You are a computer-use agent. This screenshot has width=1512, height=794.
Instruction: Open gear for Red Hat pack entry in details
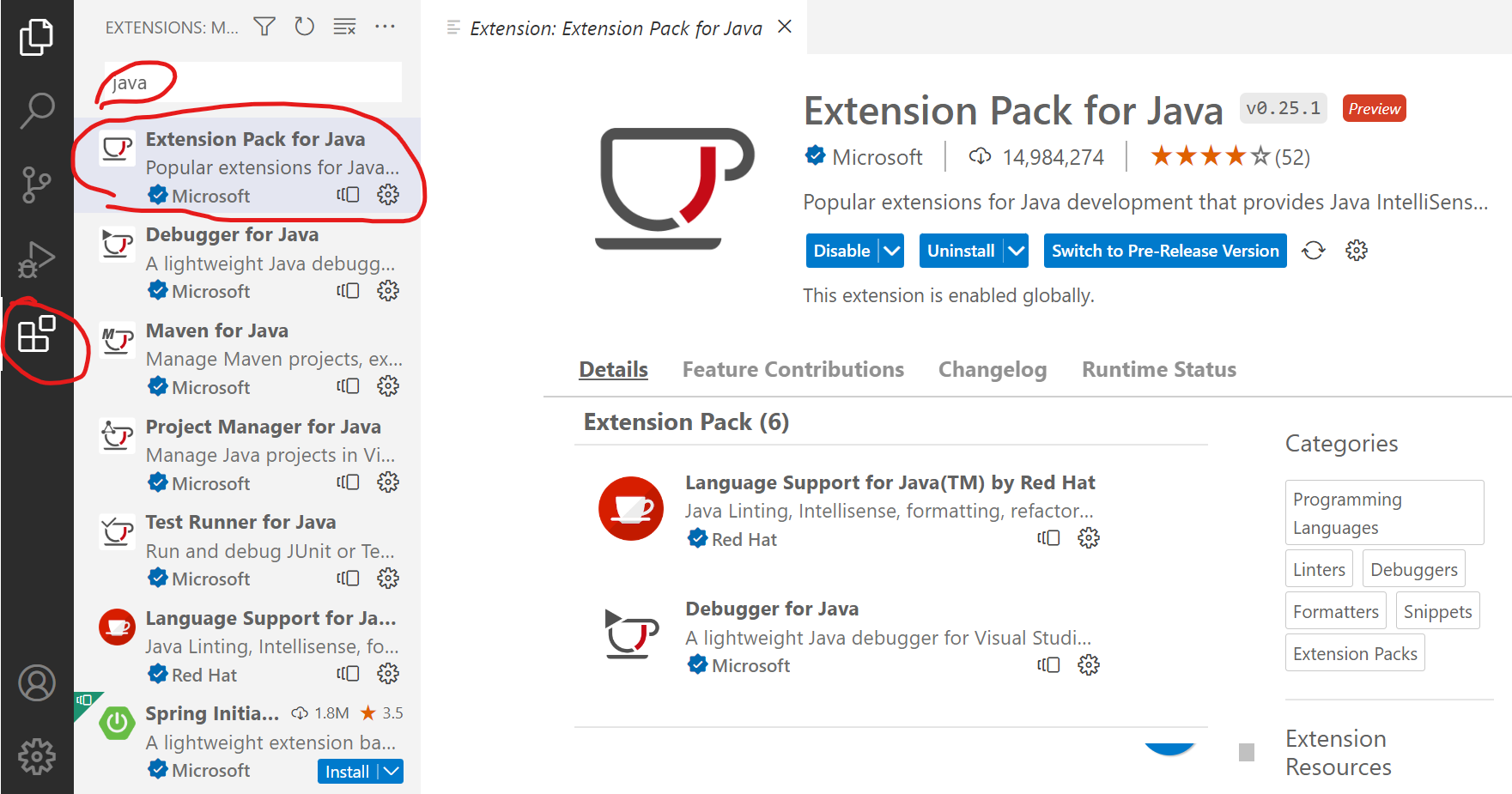point(1089,538)
